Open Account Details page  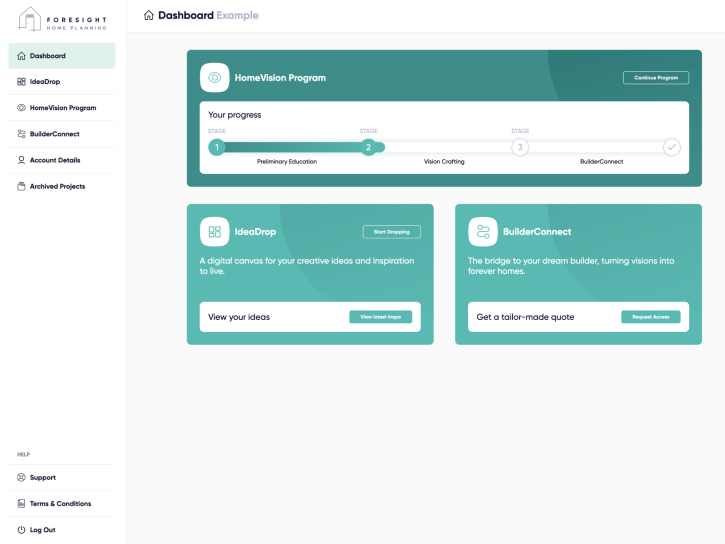pyautogui.click(x=55, y=160)
